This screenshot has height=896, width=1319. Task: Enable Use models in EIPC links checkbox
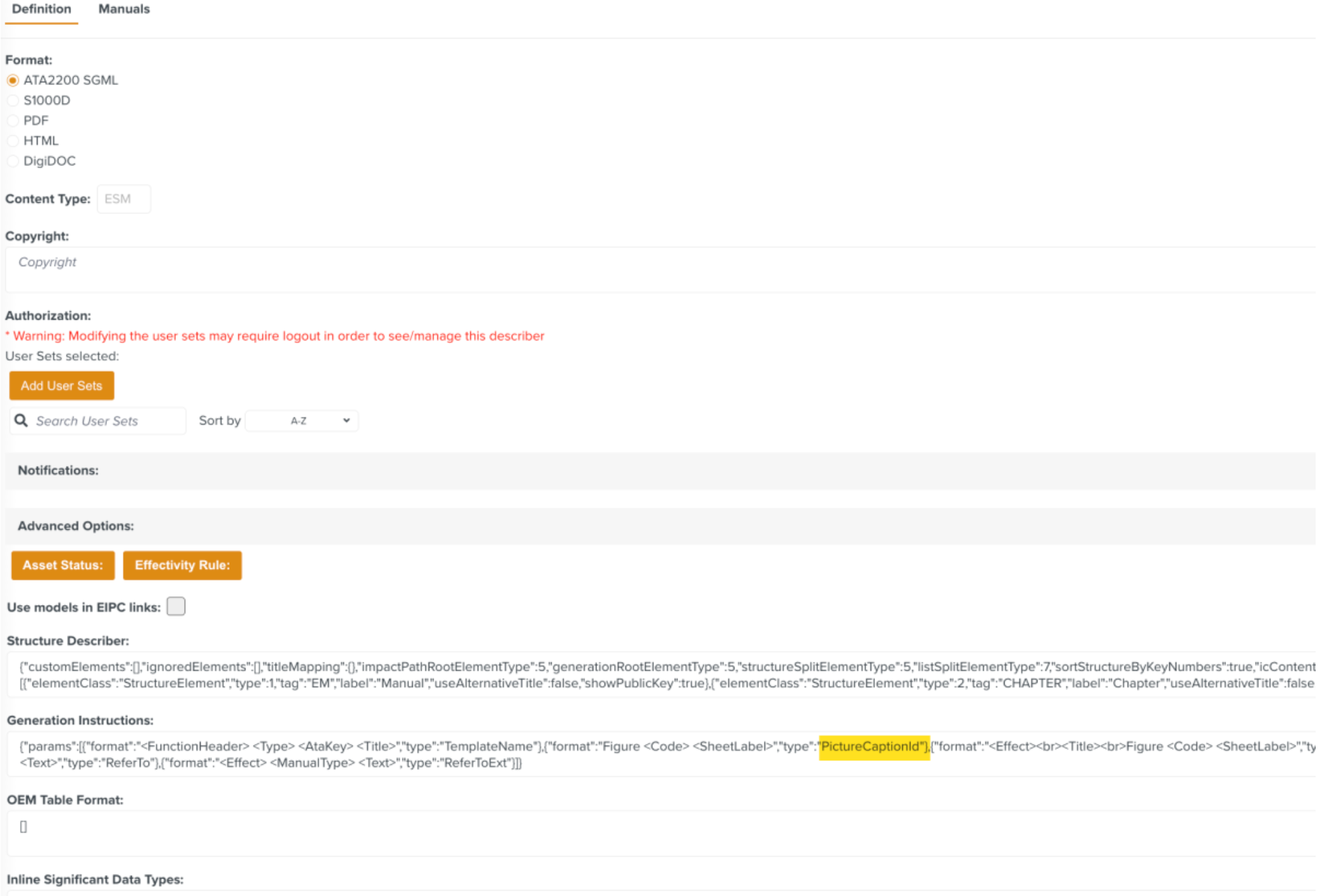(176, 606)
